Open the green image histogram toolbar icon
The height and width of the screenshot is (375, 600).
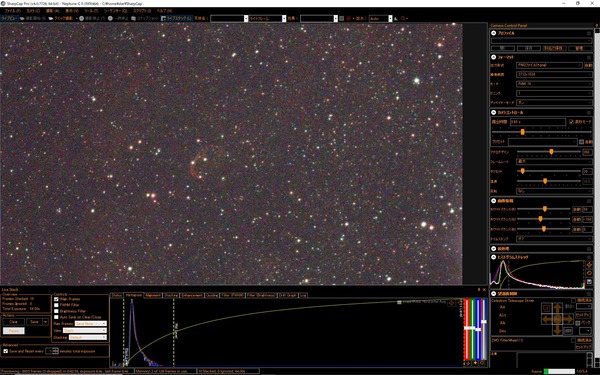pyautogui.click(x=396, y=18)
